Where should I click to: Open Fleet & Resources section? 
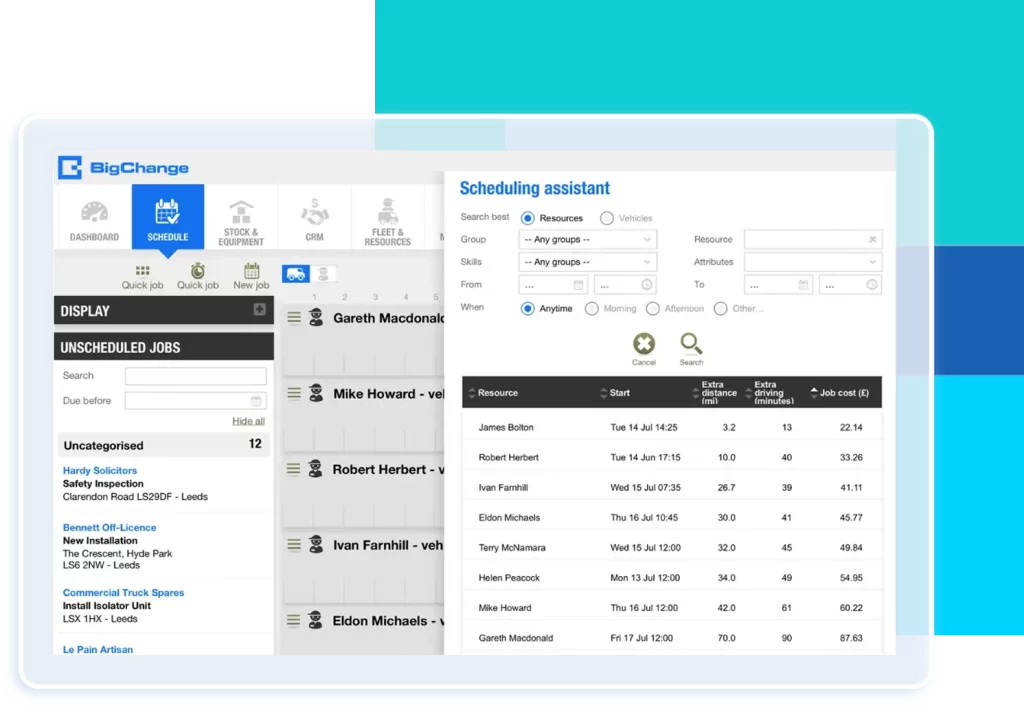(x=388, y=210)
